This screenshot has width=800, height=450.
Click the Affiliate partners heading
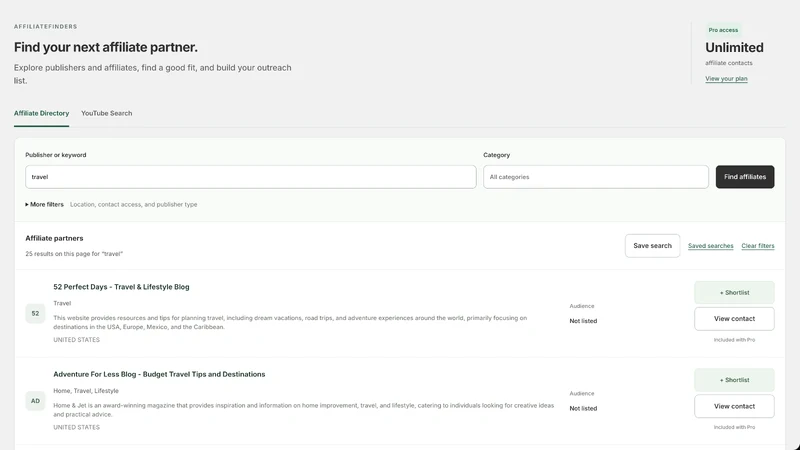click(54, 238)
